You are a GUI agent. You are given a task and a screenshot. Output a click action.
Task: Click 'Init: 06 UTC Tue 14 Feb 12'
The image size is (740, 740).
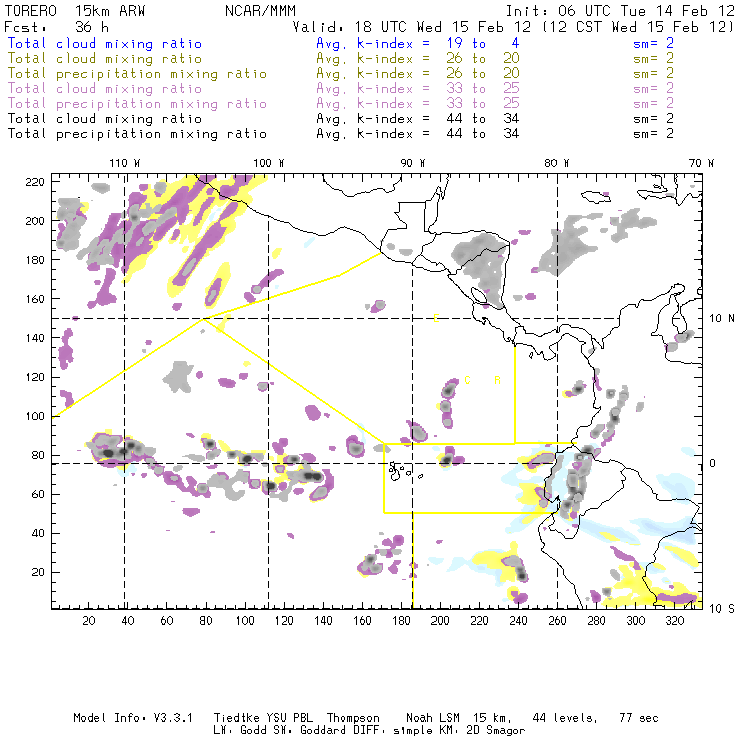[620, 11]
